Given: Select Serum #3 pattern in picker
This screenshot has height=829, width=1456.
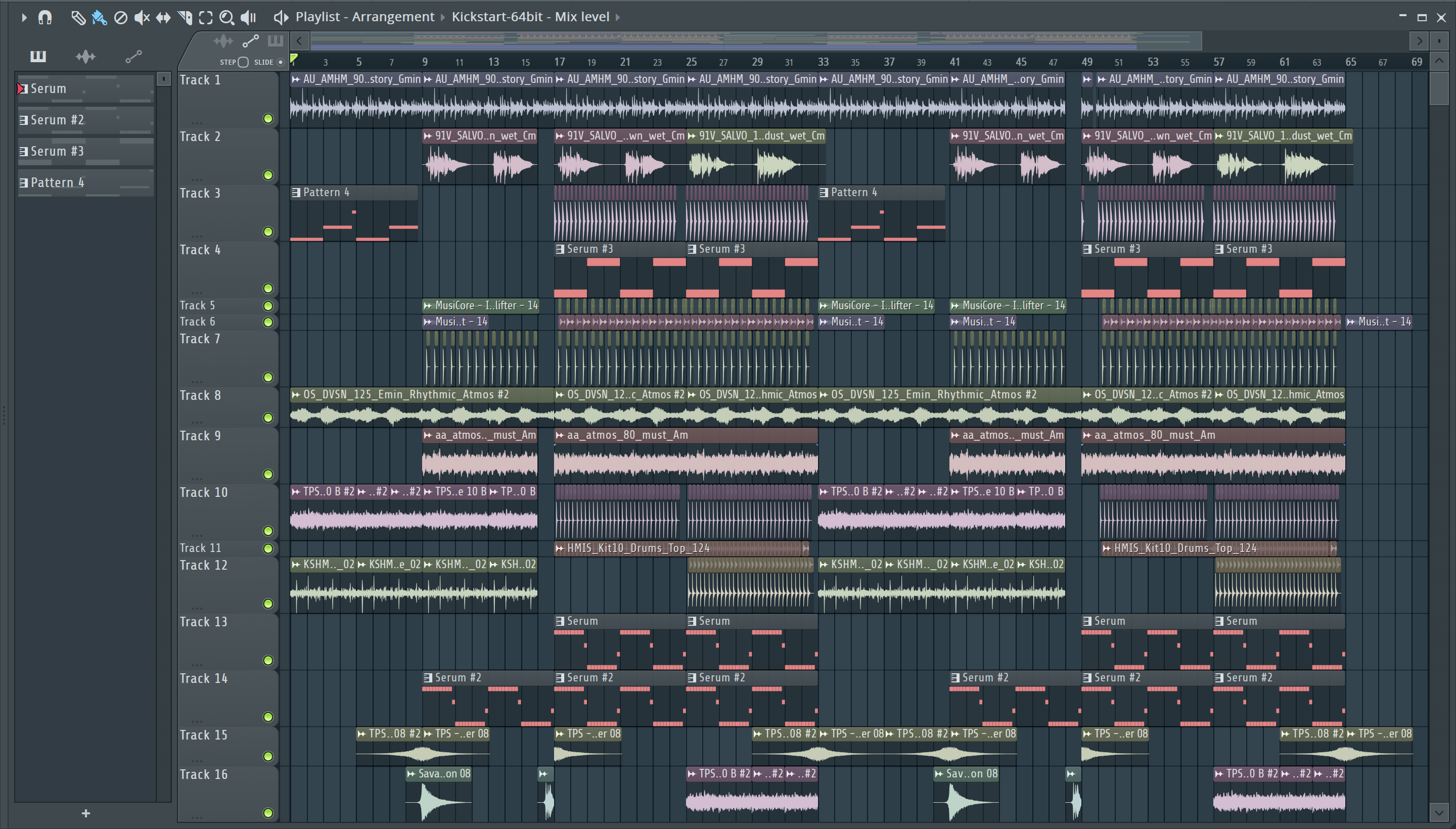Looking at the screenshot, I should tap(85, 152).
